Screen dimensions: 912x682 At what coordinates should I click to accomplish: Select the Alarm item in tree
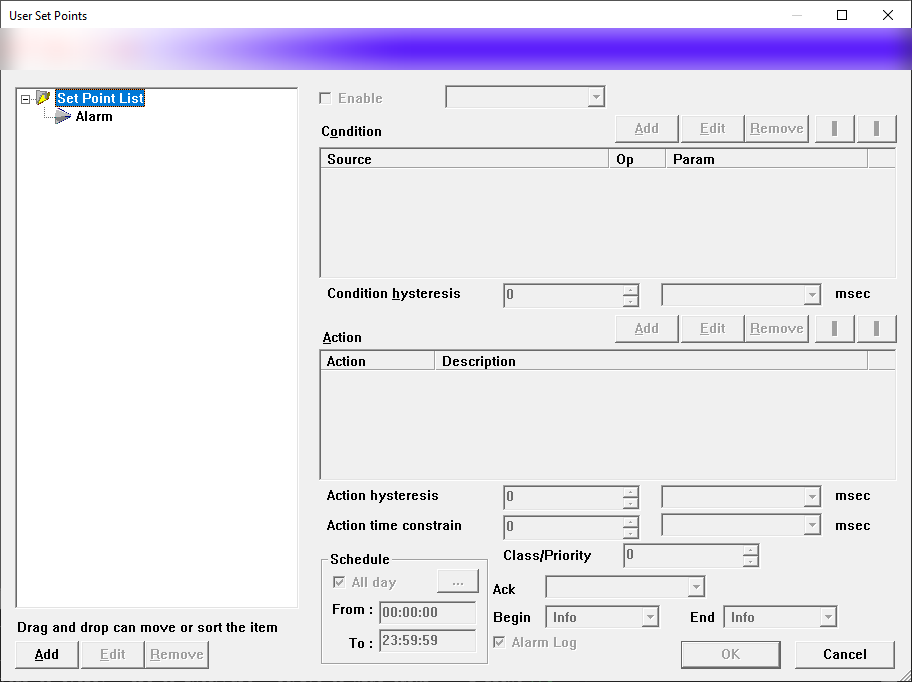pyautogui.click(x=94, y=117)
